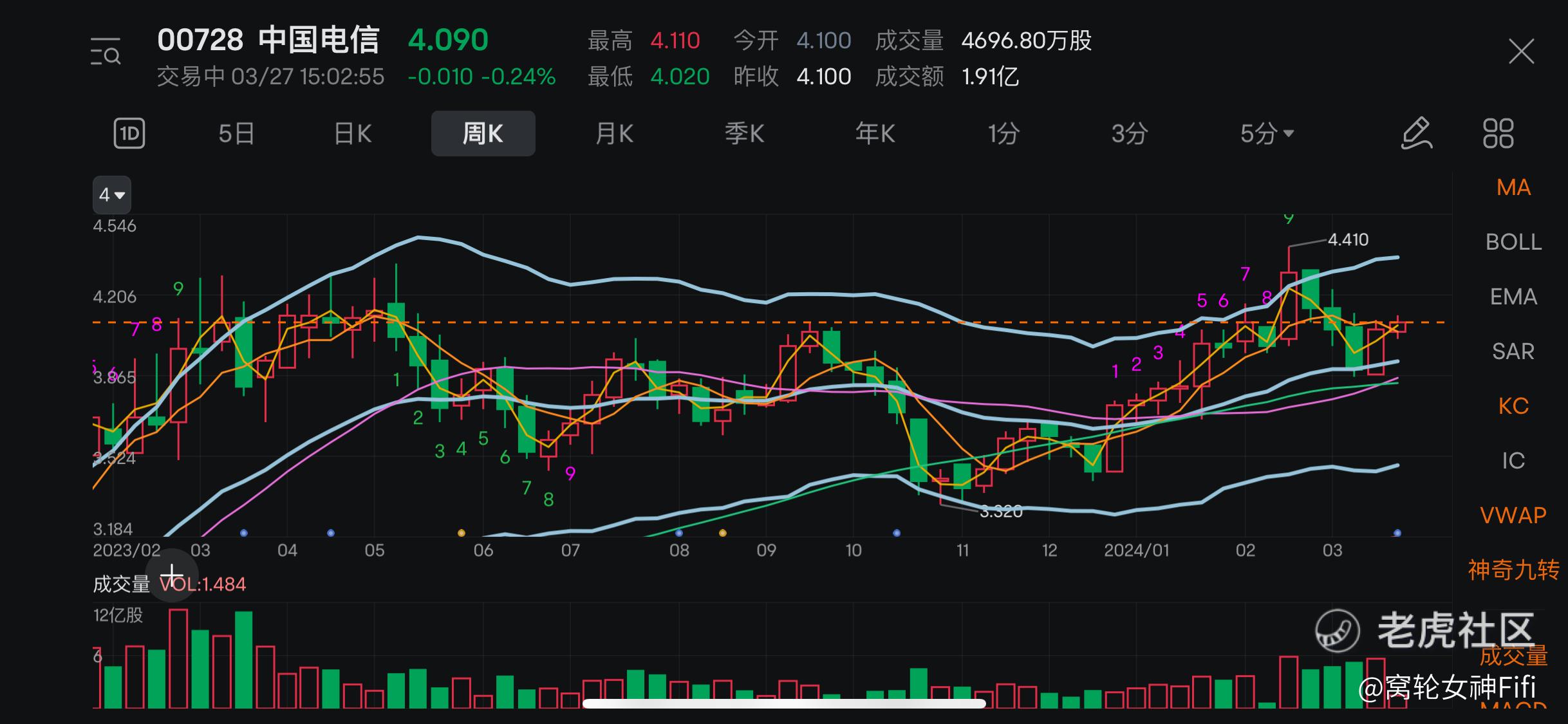Enable the EMA indicator

(1513, 297)
